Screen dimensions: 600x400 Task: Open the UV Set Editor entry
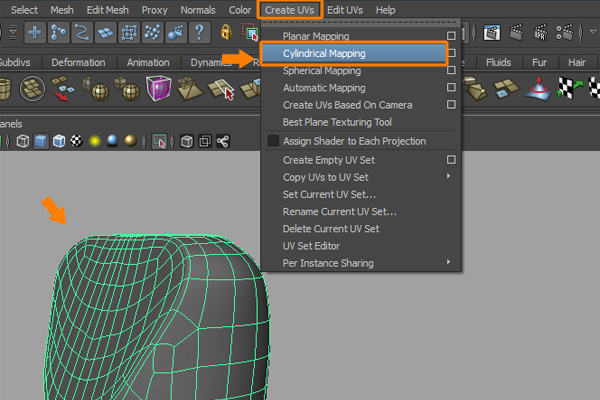tap(311, 245)
